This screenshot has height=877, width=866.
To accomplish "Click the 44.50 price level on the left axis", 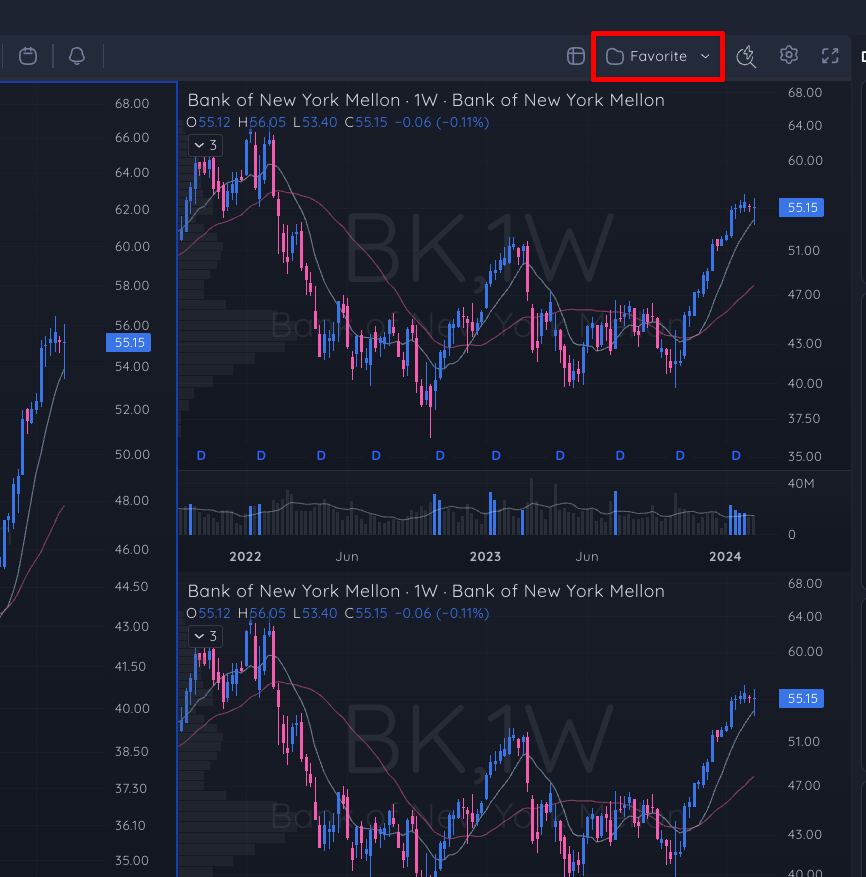I will (x=133, y=587).
